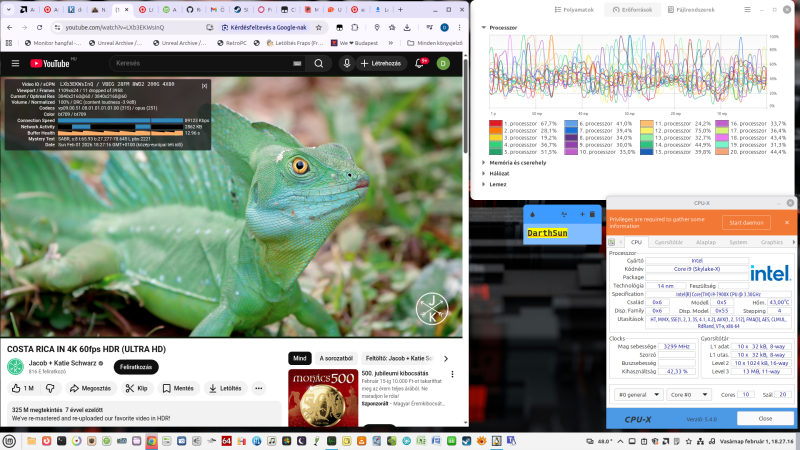Open the Chrome three-dot menu
This screenshot has height=450, width=800.
pos(459,28)
